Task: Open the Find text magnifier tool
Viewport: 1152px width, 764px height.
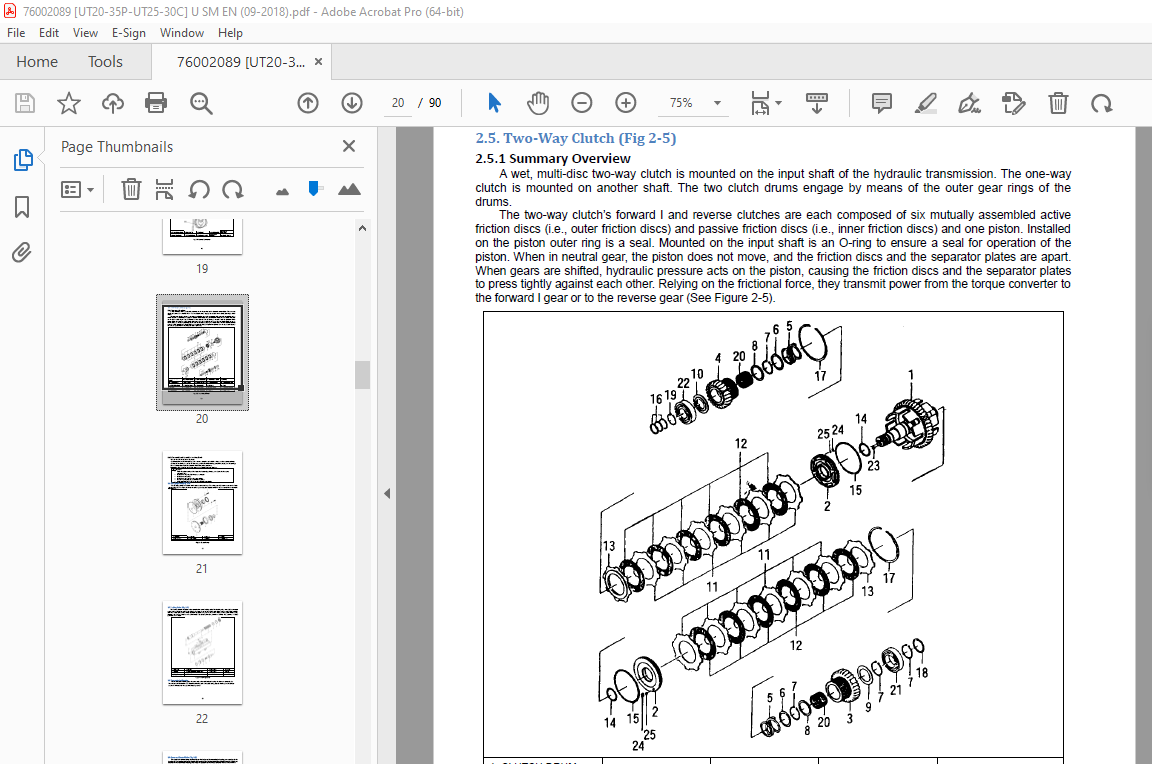Action: (x=201, y=103)
